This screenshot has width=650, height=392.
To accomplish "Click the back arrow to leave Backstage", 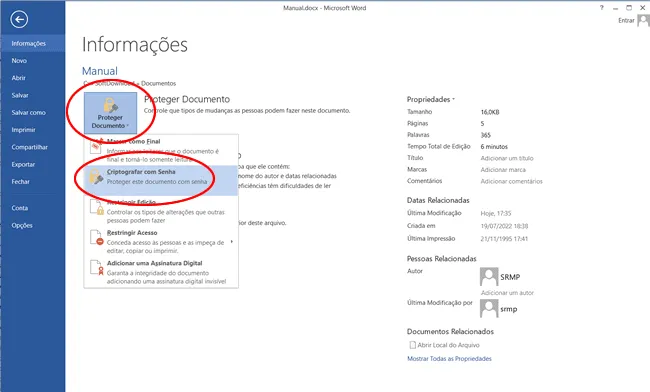I will (x=19, y=19).
